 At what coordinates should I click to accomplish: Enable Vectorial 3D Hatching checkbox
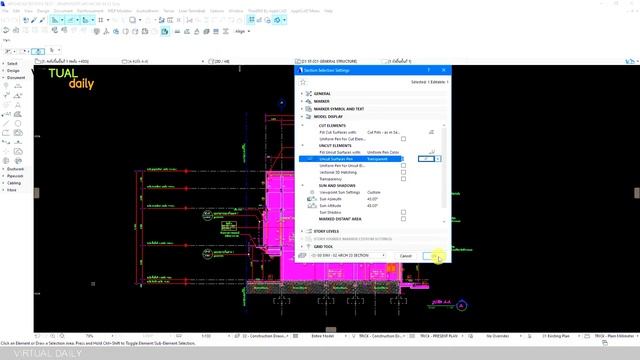403,172
